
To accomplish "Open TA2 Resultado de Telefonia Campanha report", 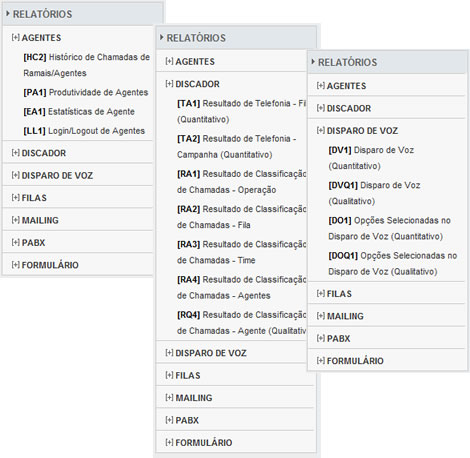I will click(237, 147).
